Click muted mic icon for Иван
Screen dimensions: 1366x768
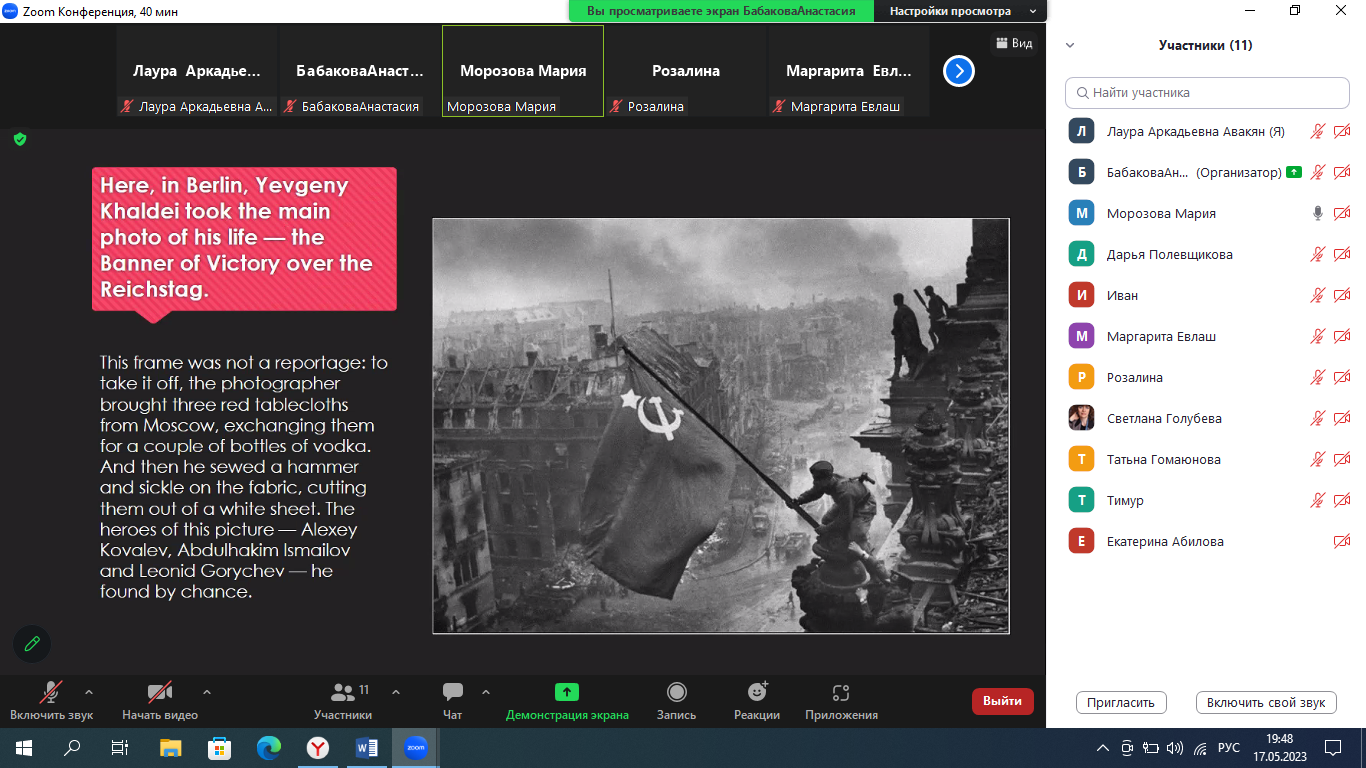(x=1318, y=295)
